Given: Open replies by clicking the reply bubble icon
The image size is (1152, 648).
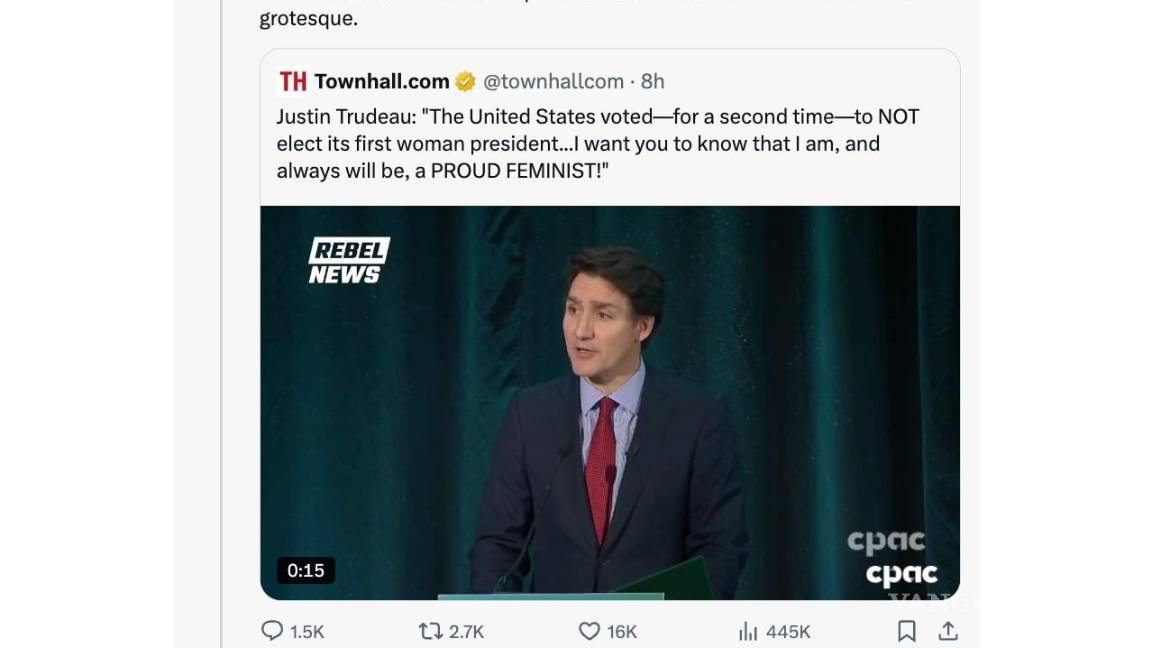Looking at the screenshot, I should point(271,631).
